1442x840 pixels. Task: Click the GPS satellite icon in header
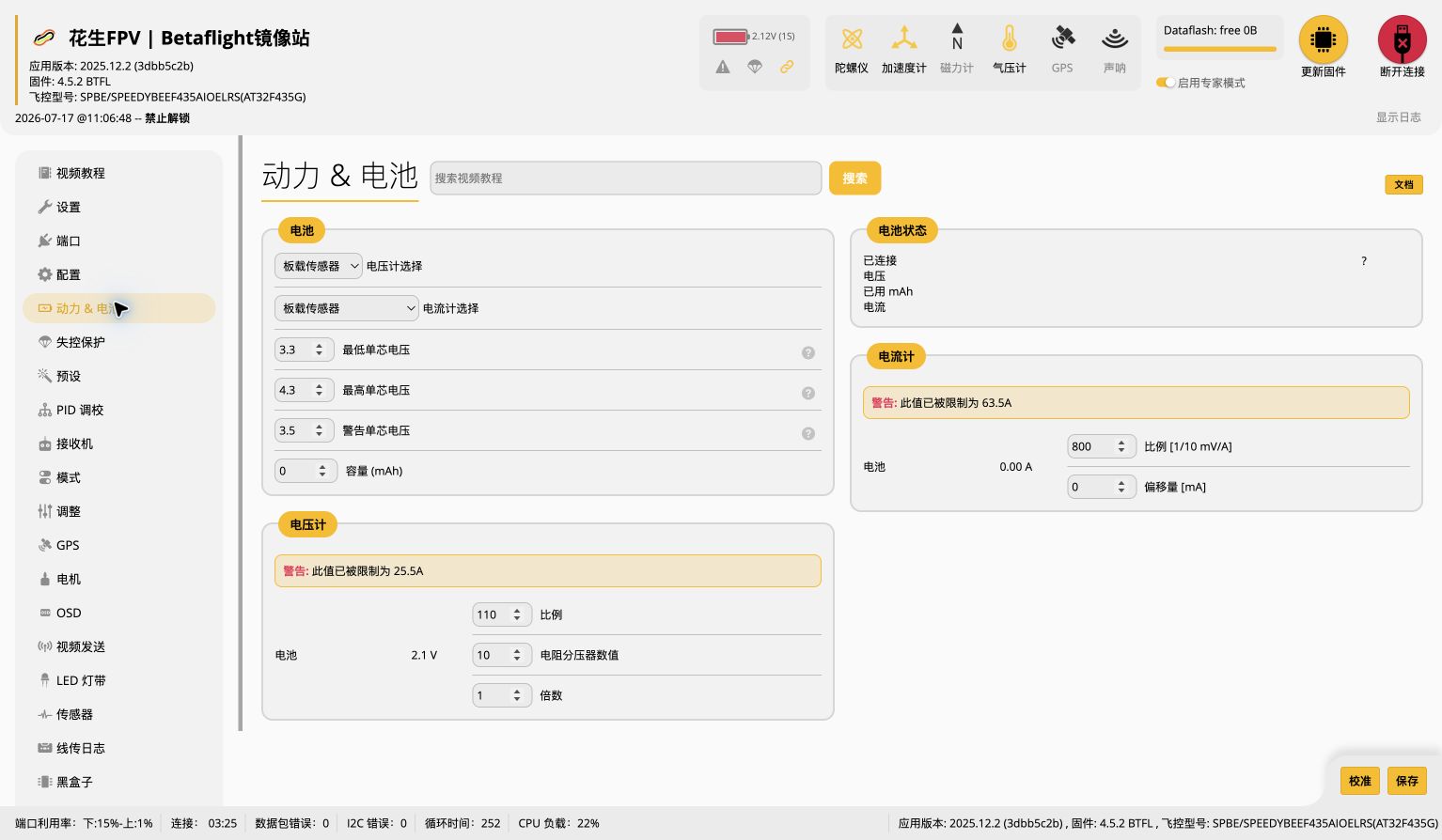click(1062, 39)
